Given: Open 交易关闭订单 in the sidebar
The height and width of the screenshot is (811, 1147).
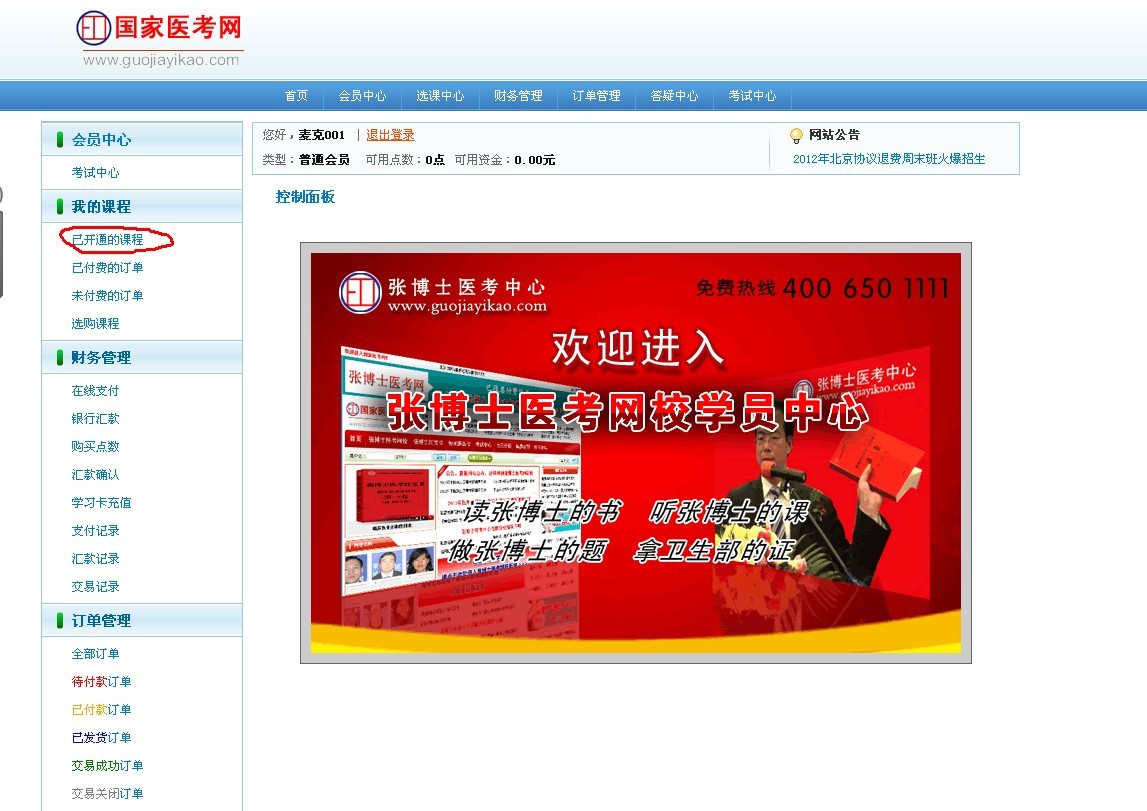Looking at the screenshot, I should click(x=108, y=793).
